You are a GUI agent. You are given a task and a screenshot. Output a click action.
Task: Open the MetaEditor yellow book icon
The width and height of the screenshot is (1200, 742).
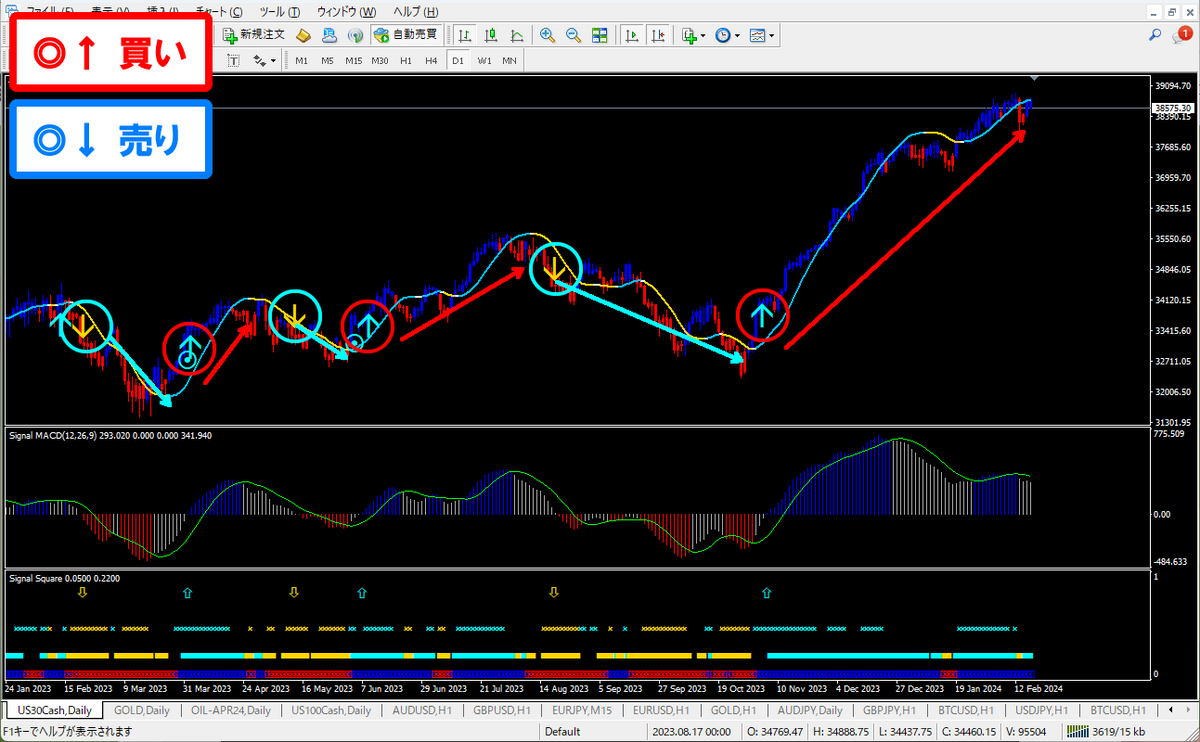(x=303, y=35)
